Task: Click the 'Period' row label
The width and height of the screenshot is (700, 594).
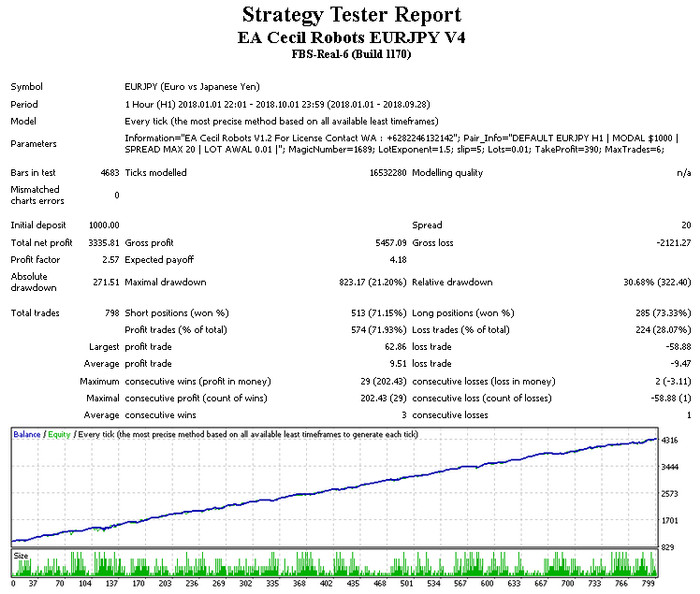Action: (x=24, y=104)
